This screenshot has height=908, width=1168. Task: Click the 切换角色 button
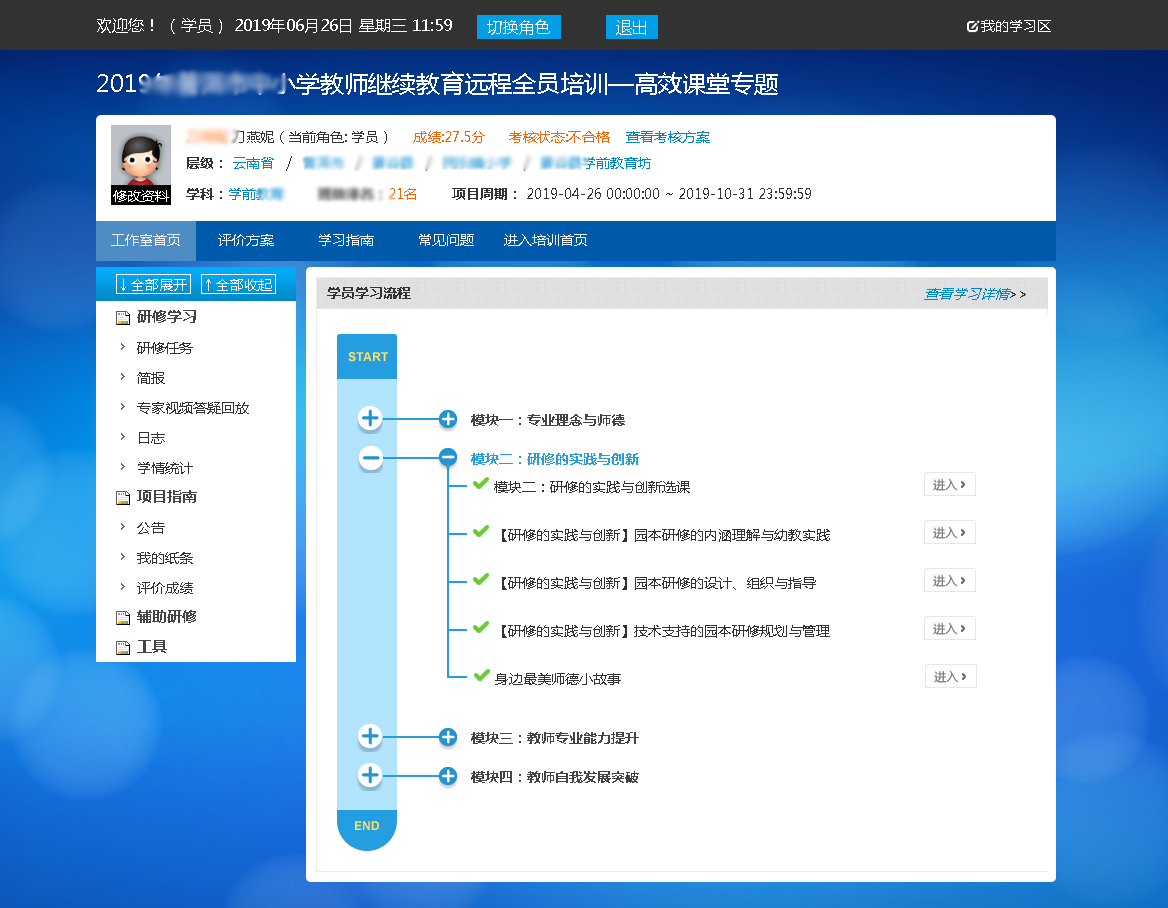coord(518,27)
